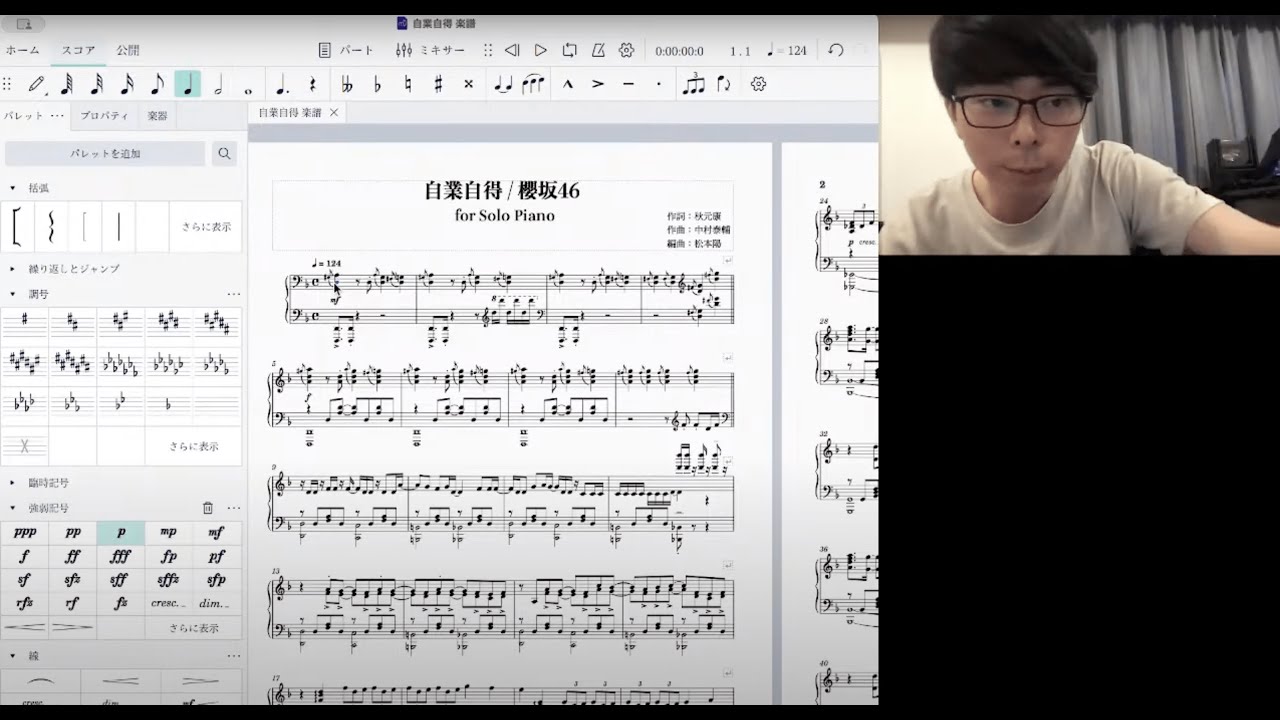Show more dynamics (さらに表示)
Screen dimensions: 1280x720
[x=193, y=628]
